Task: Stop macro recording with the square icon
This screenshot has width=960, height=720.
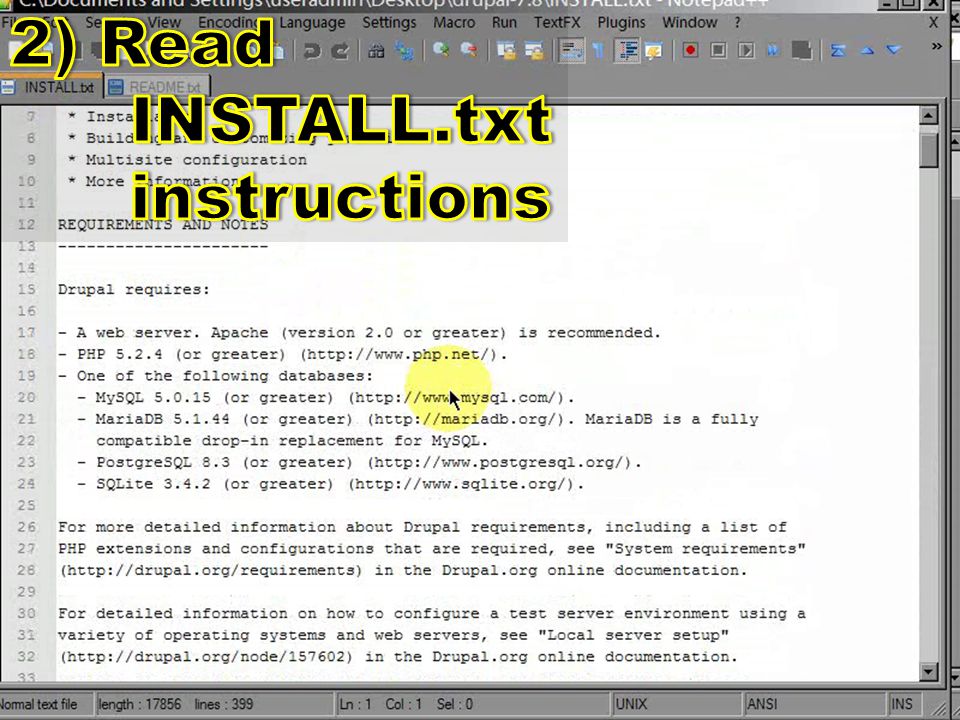Action: 719,50
